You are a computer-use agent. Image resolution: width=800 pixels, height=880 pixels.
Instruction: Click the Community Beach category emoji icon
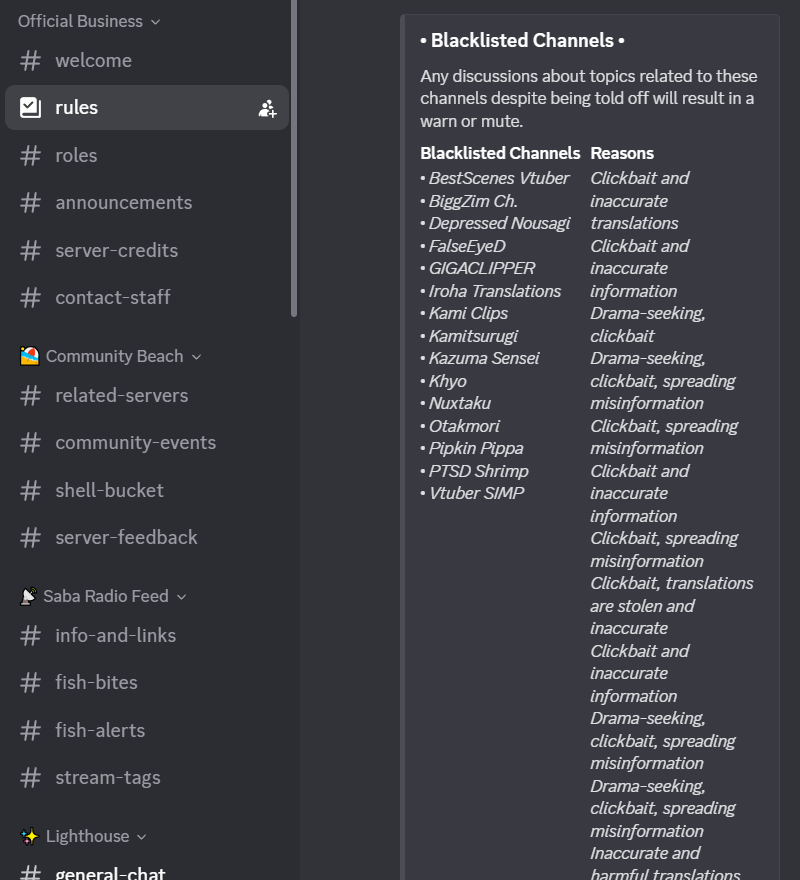coord(30,356)
